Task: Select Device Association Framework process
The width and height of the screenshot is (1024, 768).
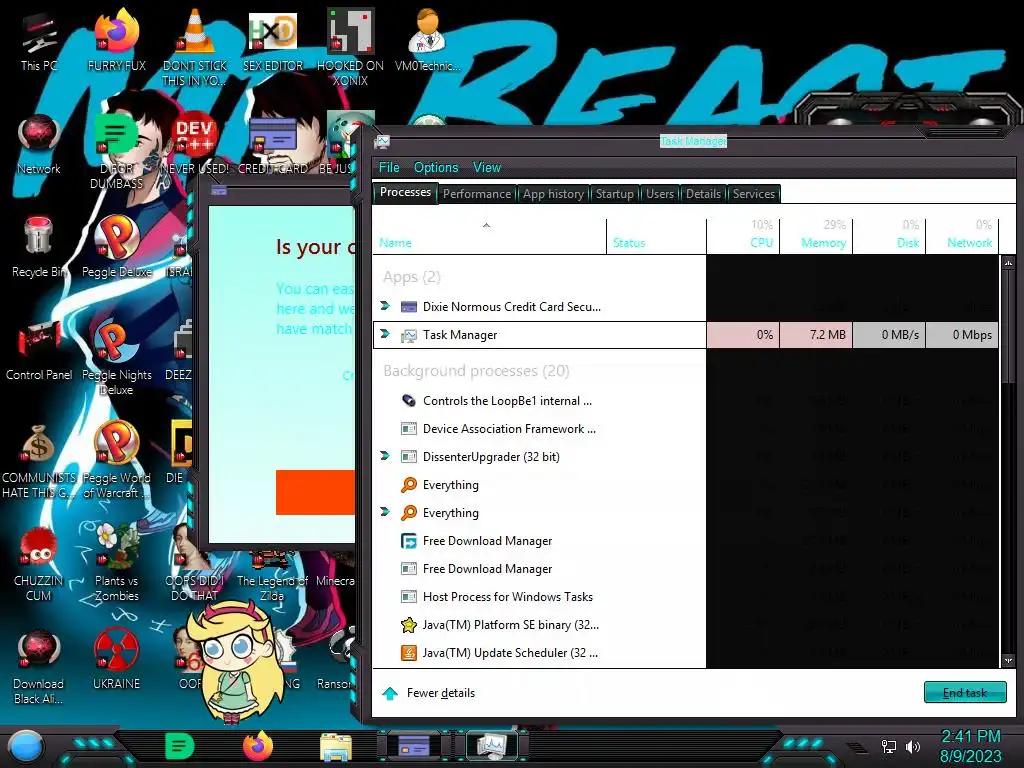Action: [x=685, y=429]
